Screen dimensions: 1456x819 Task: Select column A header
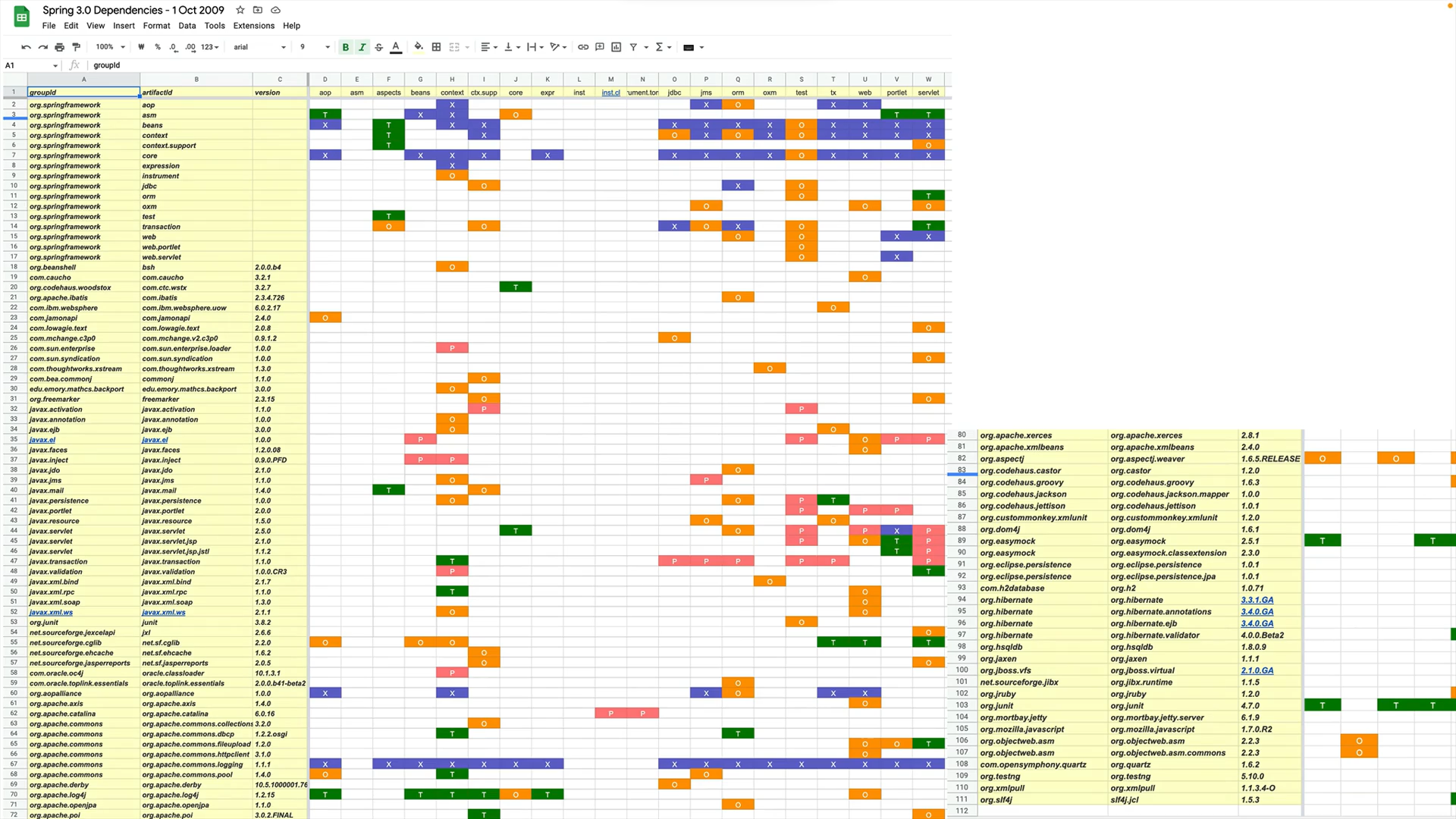click(83, 79)
